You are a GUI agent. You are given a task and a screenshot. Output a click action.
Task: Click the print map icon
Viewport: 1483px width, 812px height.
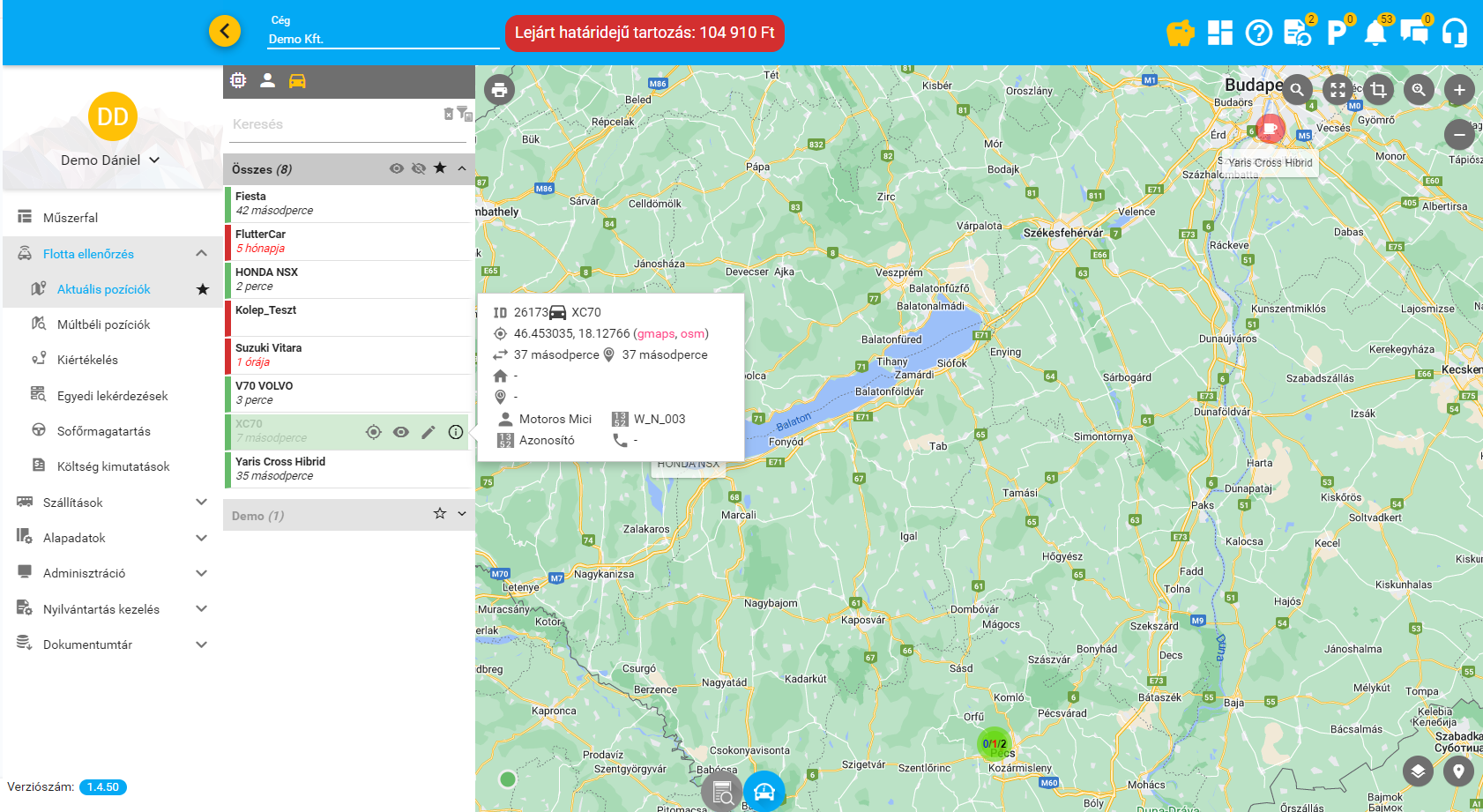499,90
